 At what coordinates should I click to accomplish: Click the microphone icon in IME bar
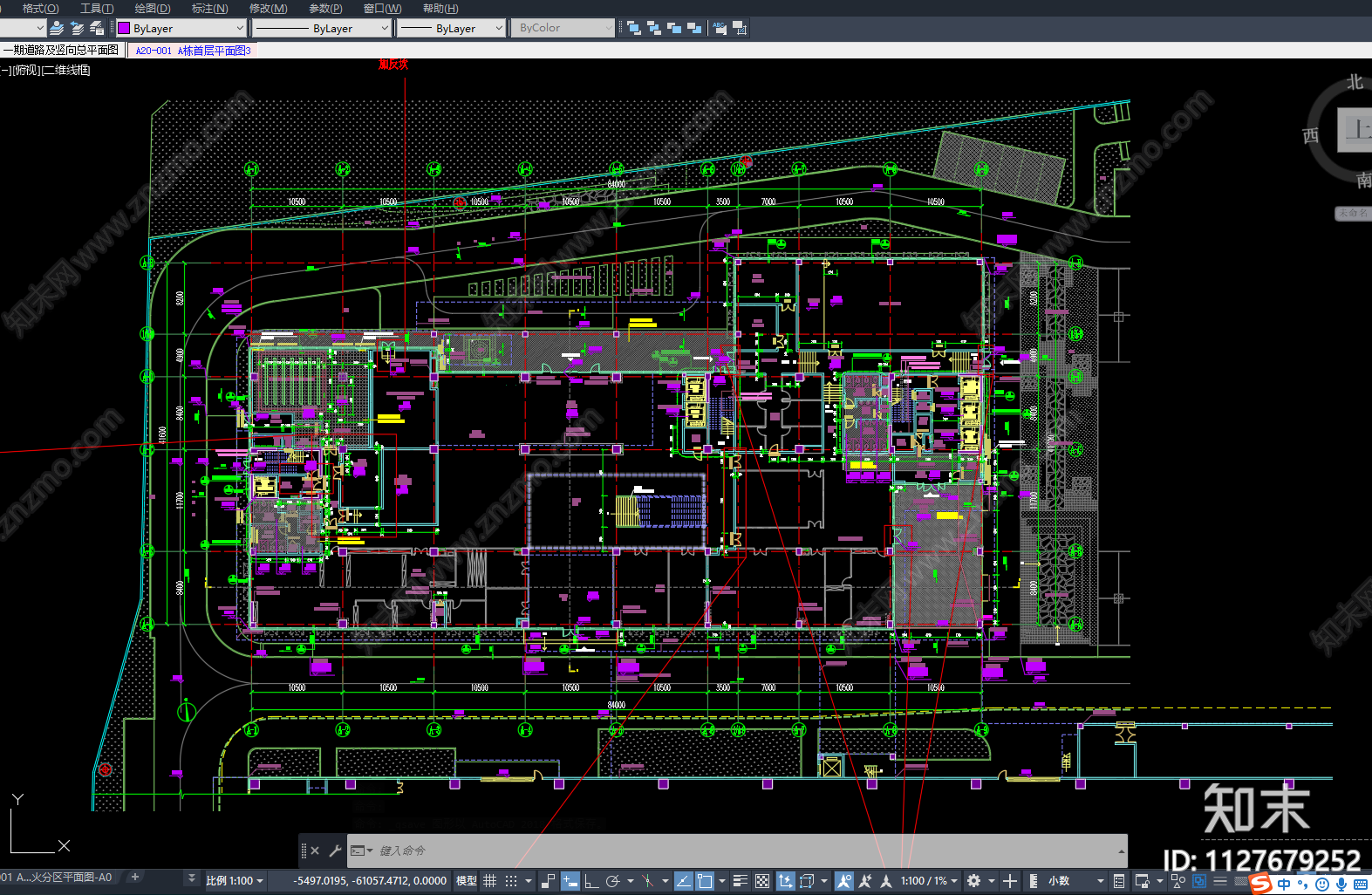point(1341,885)
